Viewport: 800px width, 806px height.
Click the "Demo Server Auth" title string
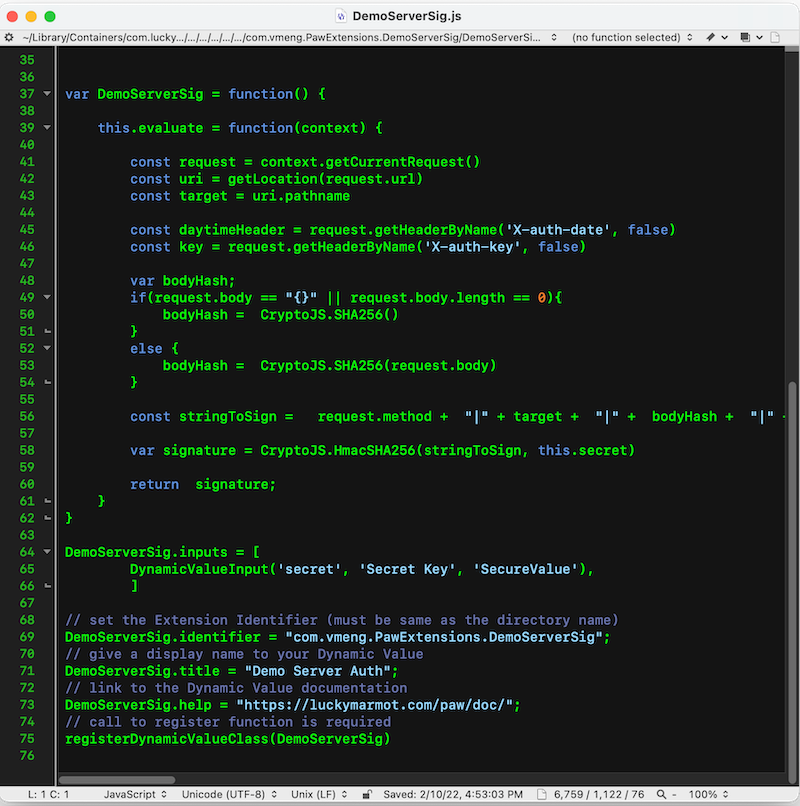click(317, 671)
